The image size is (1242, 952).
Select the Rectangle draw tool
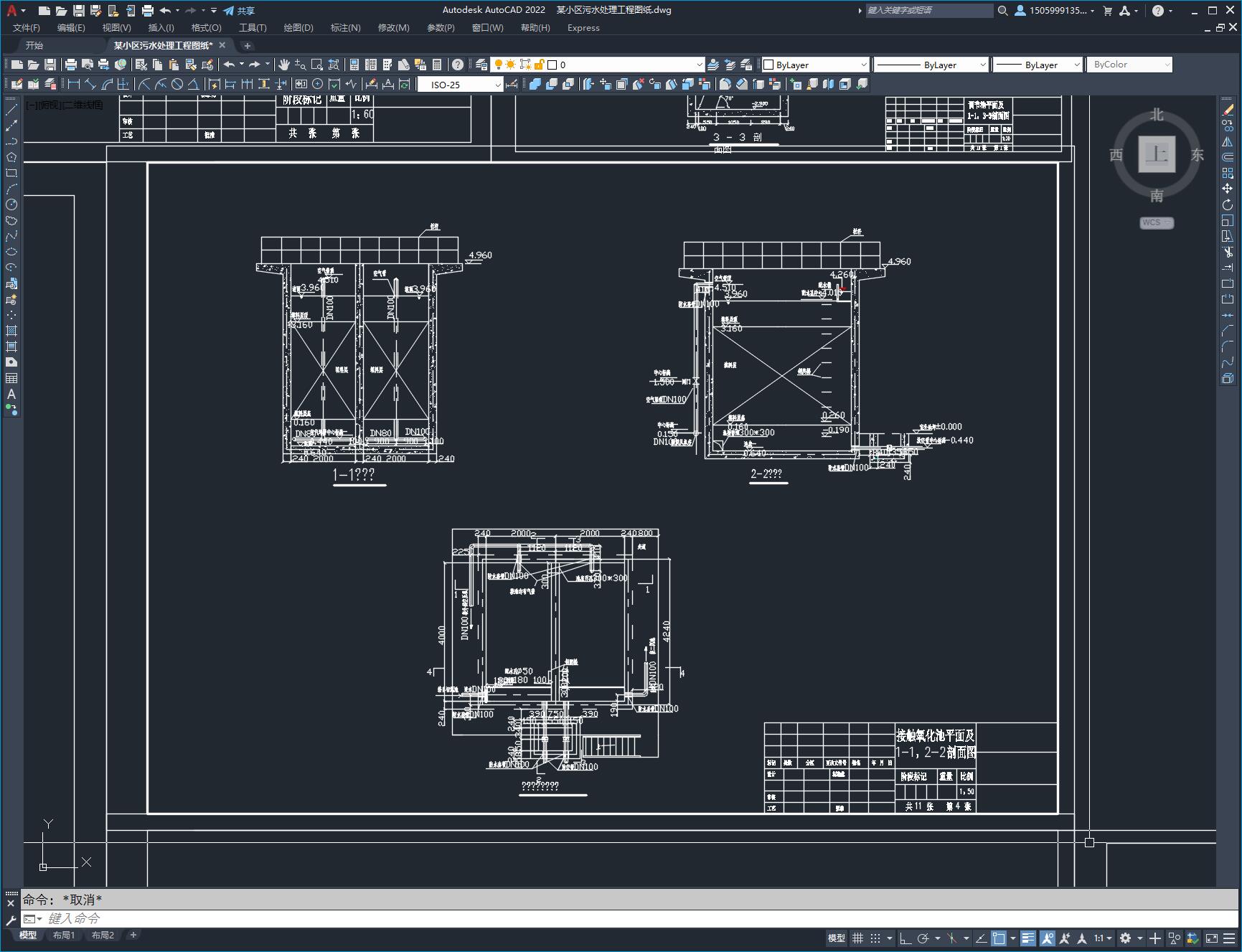click(x=11, y=173)
